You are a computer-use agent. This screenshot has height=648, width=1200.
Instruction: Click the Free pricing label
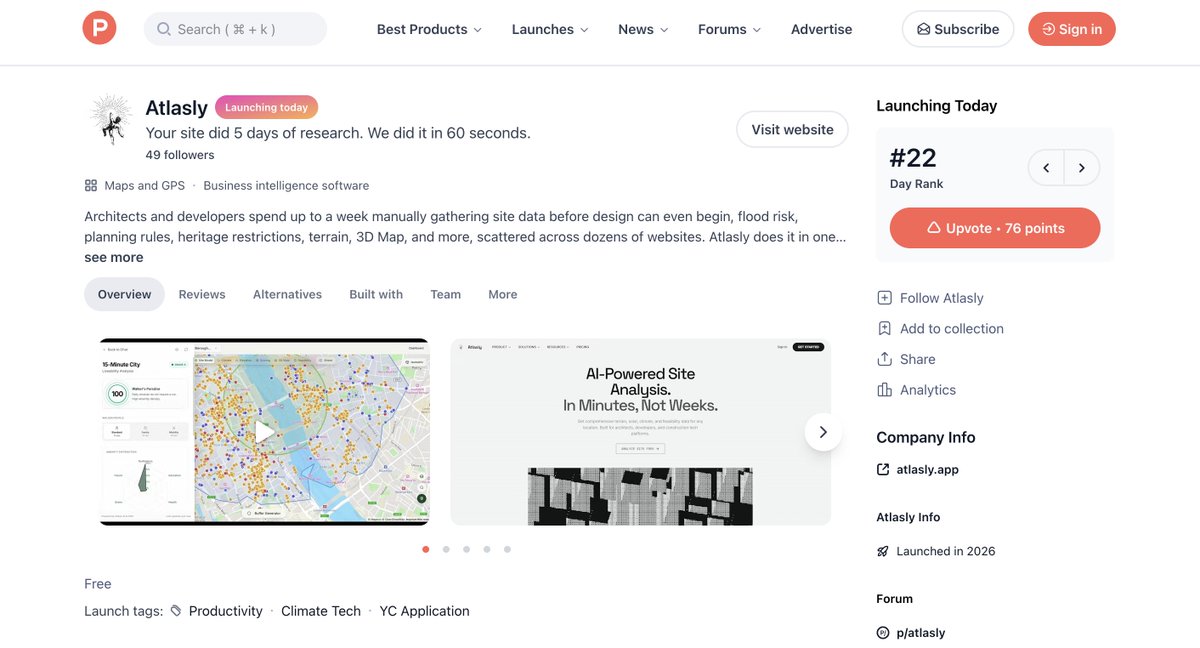pos(98,584)
